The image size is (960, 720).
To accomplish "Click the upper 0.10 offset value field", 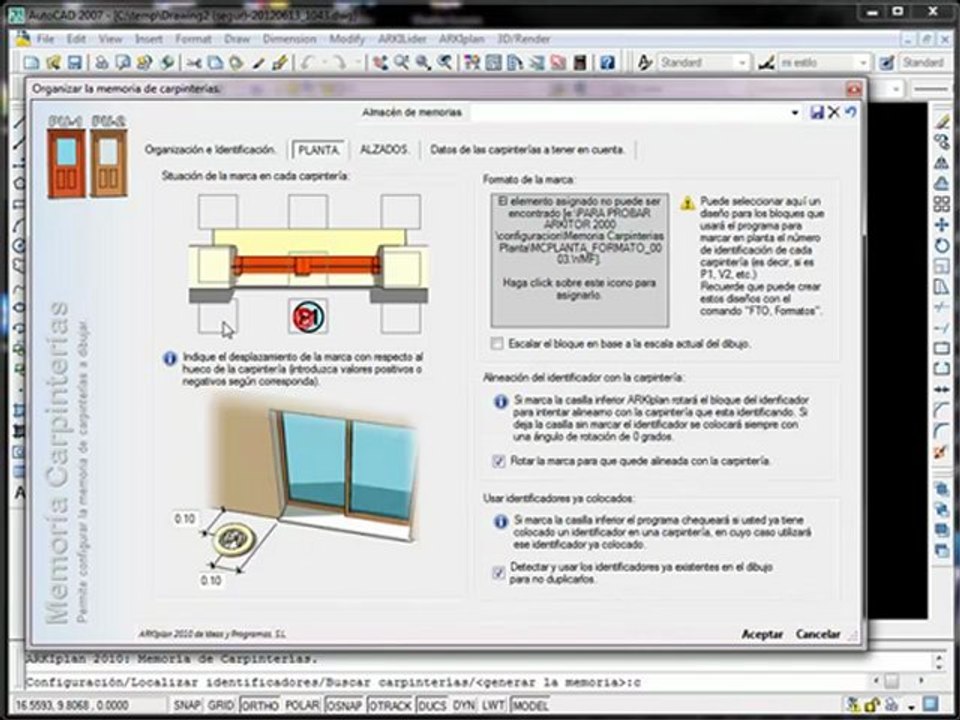I will click(x=185, y=519).
